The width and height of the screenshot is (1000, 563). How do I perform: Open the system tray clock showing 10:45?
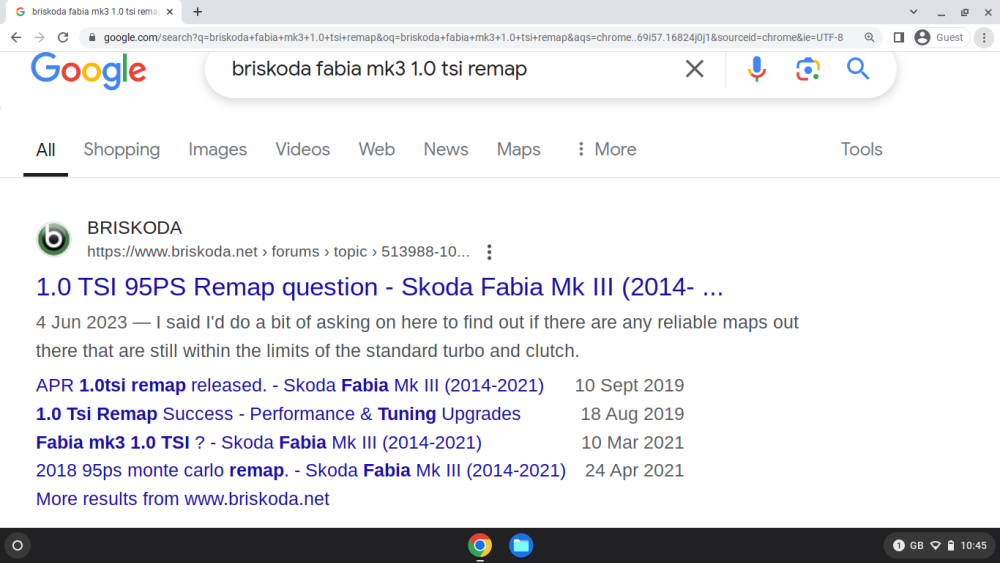click(973, 545)
